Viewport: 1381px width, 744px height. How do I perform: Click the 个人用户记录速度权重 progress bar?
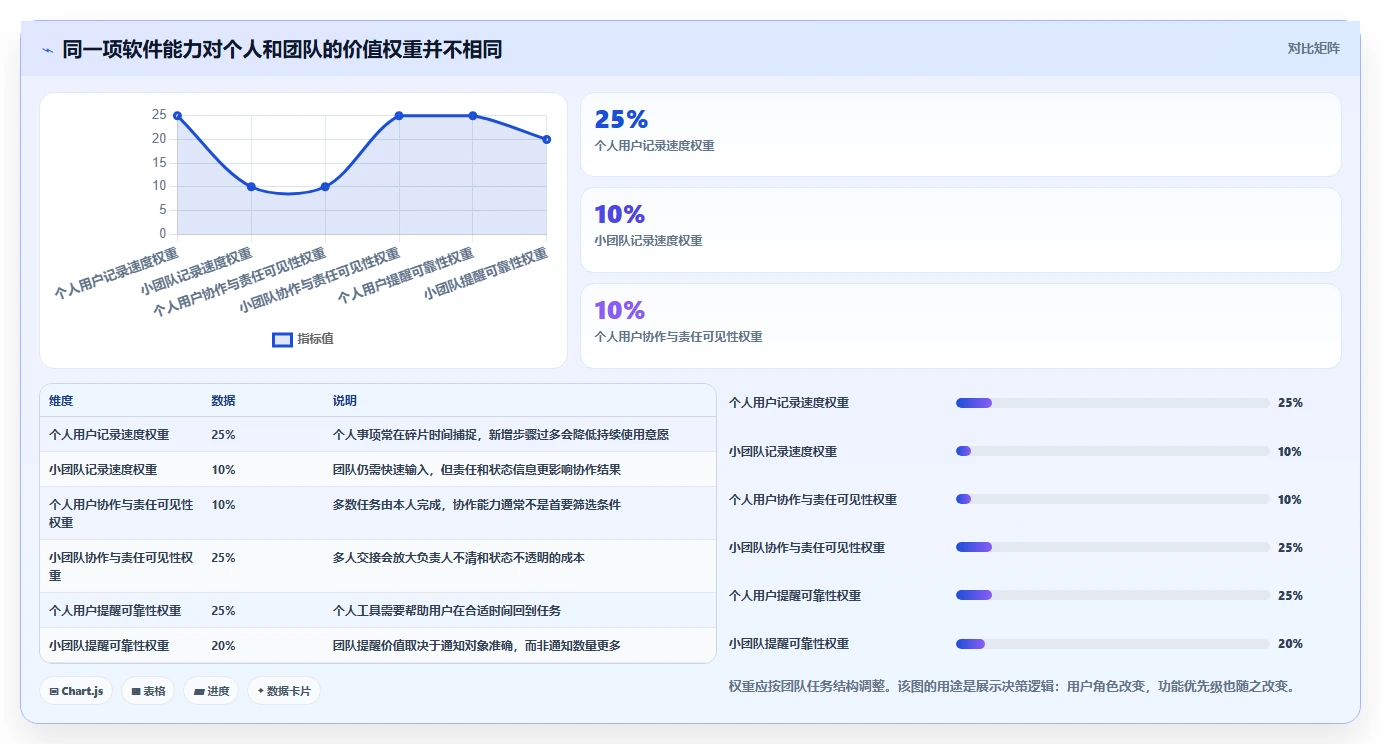1112,403
